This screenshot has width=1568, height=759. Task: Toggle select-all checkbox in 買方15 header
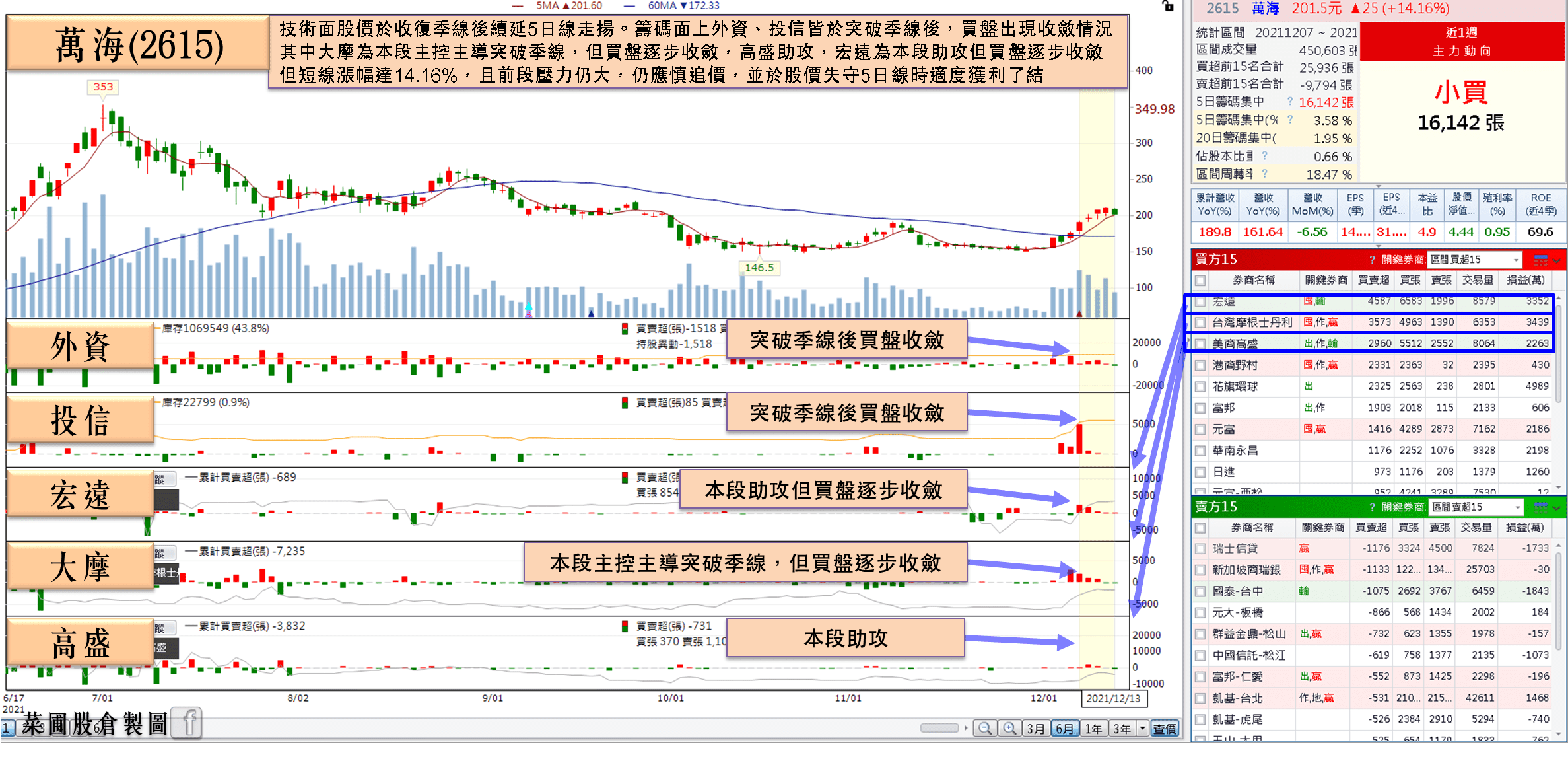point(1200,281)
